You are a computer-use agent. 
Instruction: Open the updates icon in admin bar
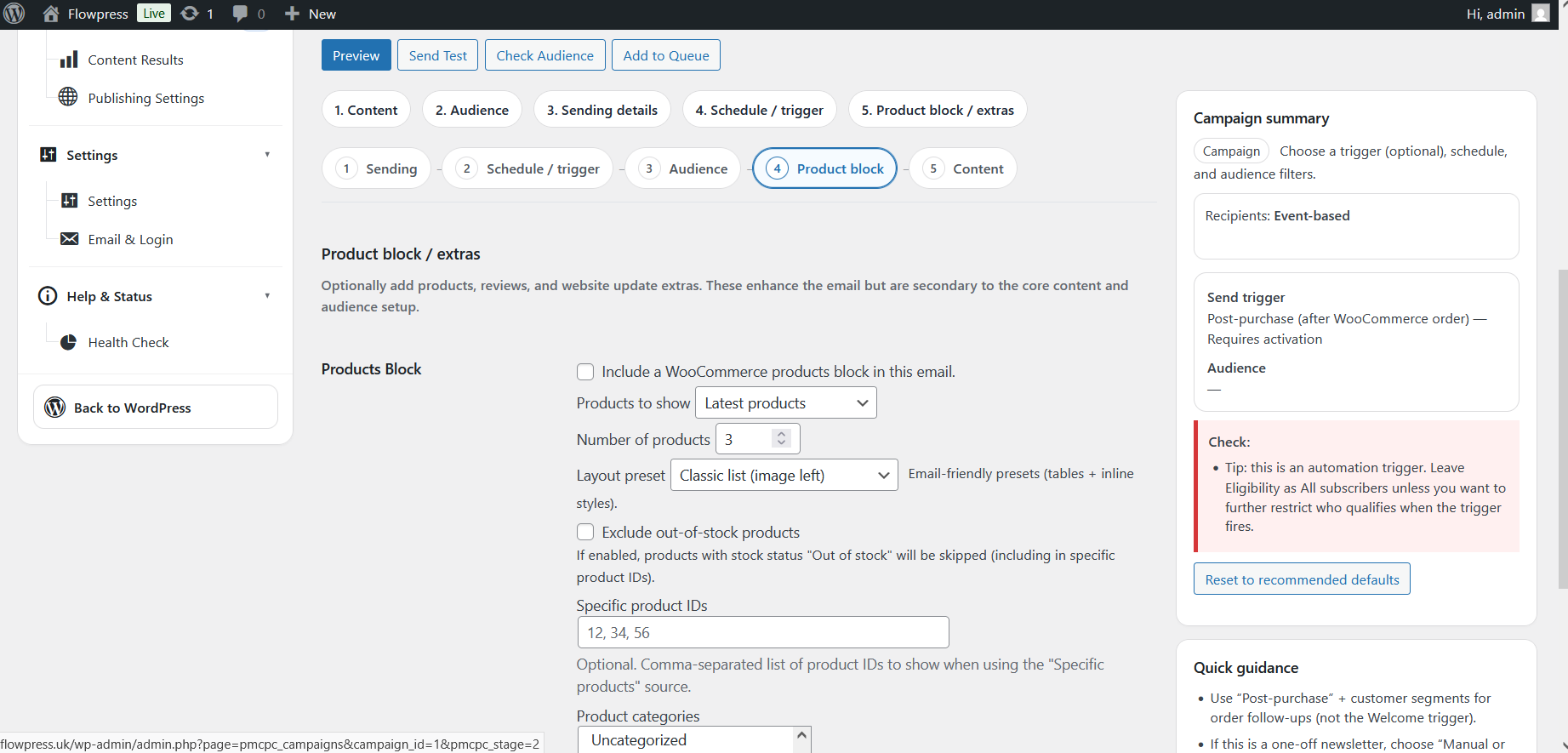pos(190,14)
